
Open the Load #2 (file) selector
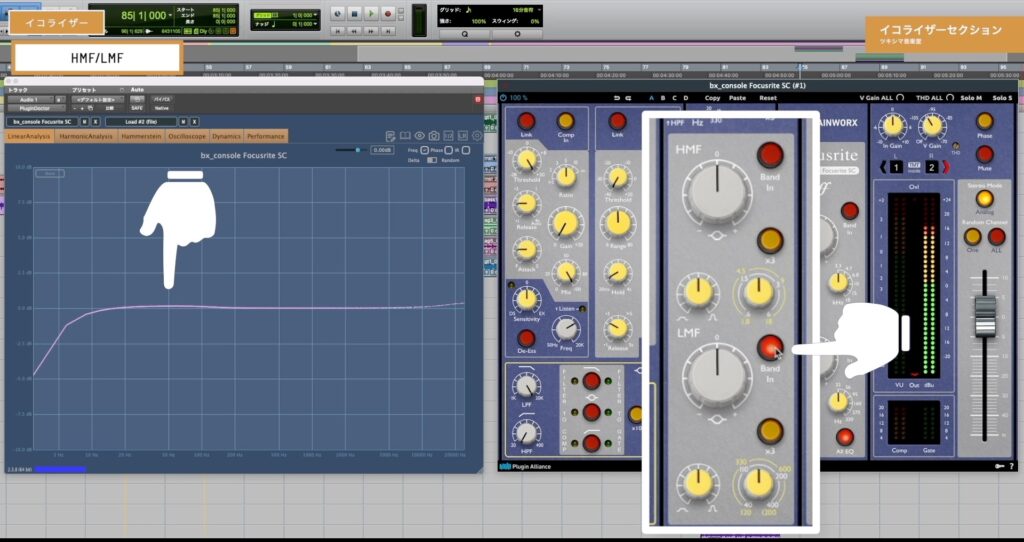(x=140, y=121)
